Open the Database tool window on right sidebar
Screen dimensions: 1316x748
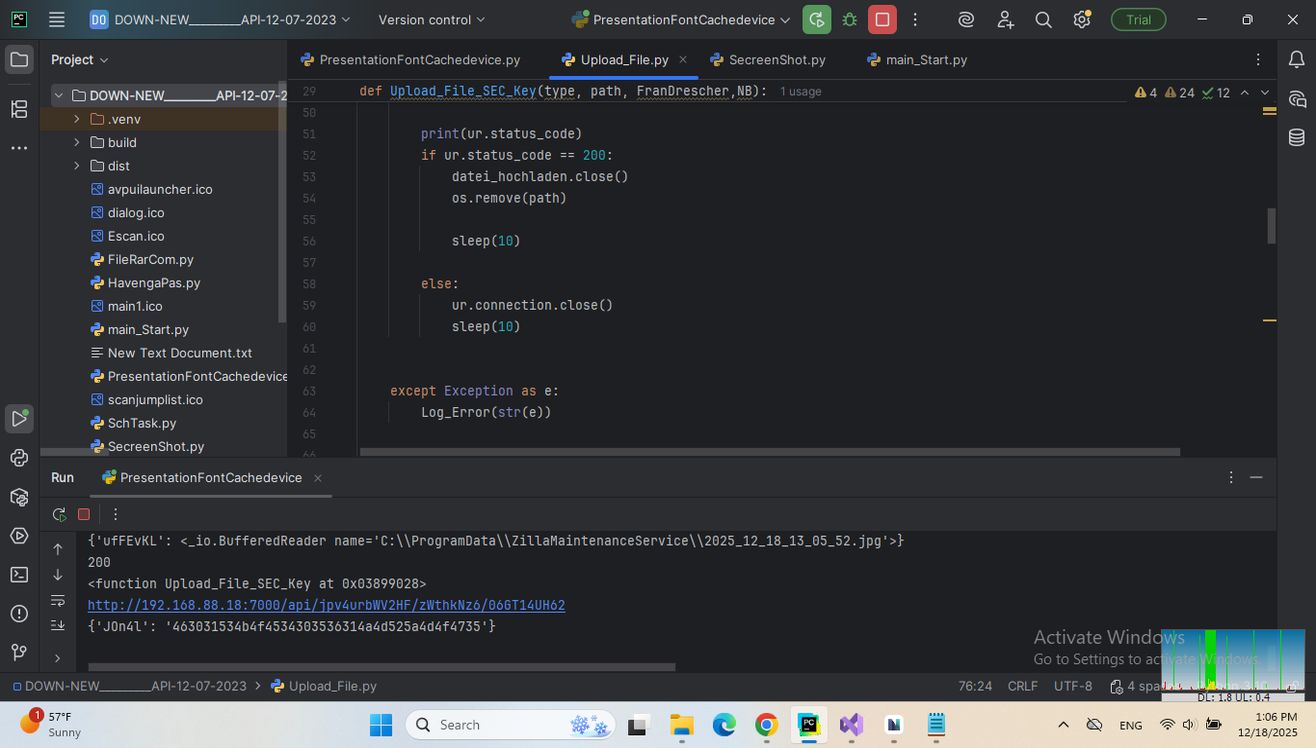[1297, 138]
